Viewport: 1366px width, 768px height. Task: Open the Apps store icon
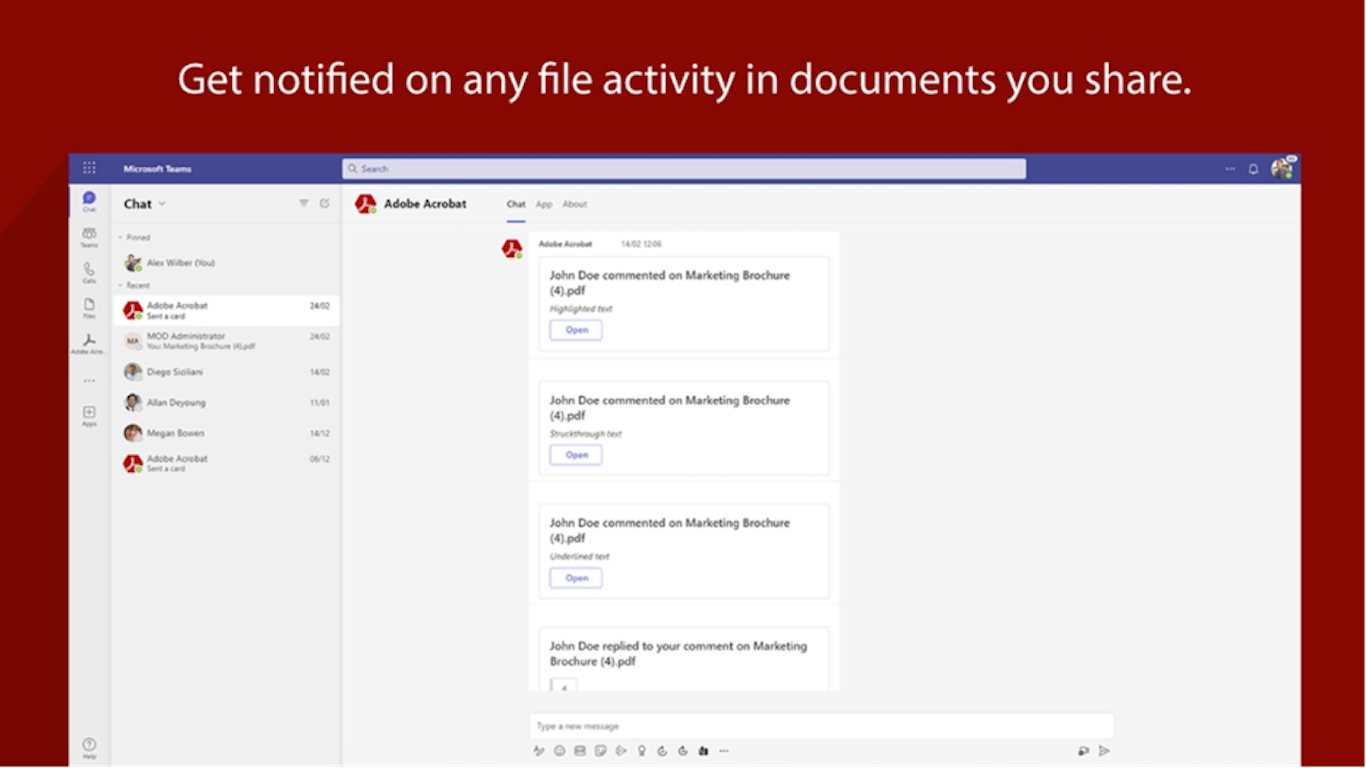click(x=89, y=416)
